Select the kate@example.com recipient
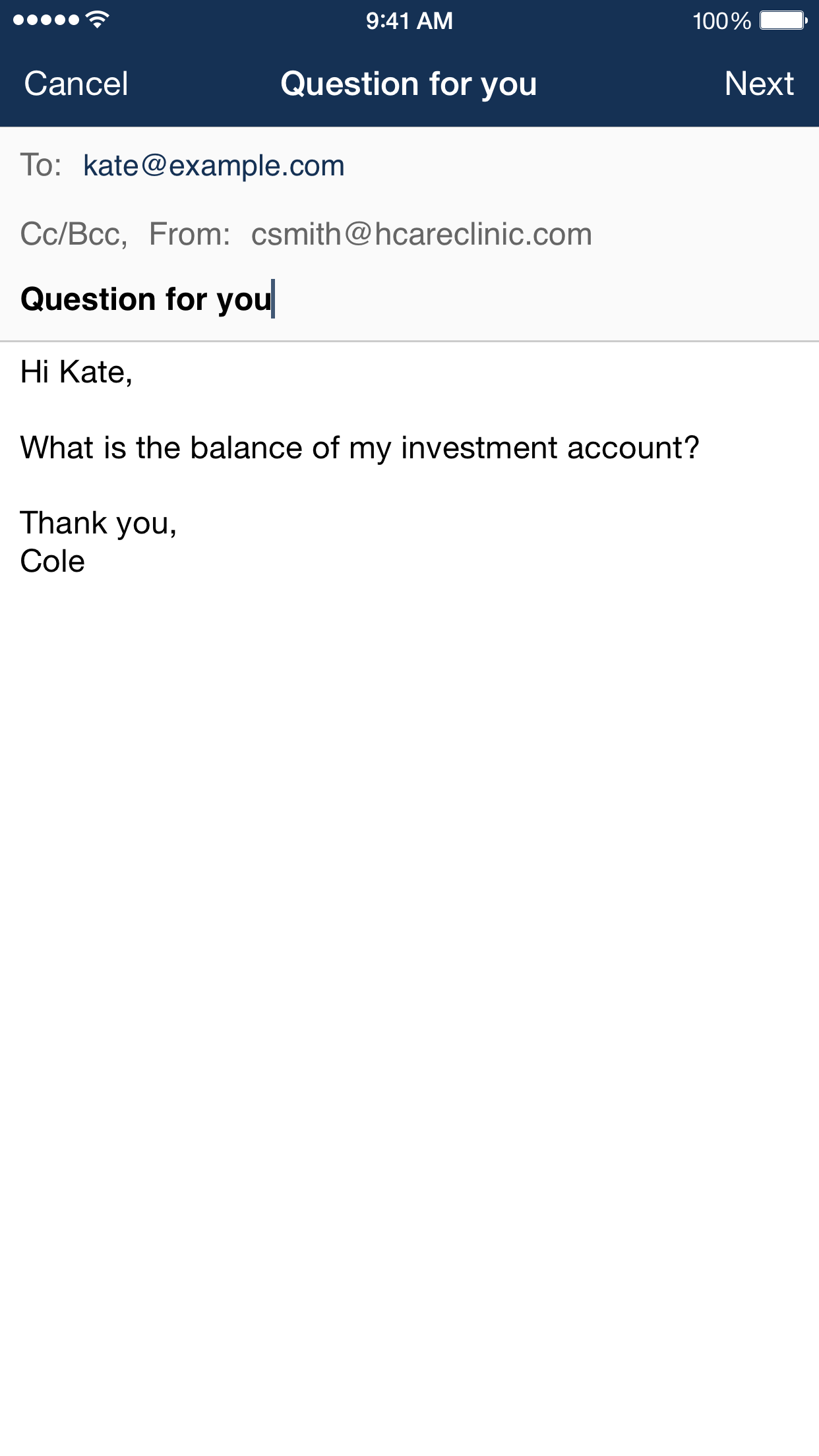Screen dimensions: 819x1456 coord(214,166)
